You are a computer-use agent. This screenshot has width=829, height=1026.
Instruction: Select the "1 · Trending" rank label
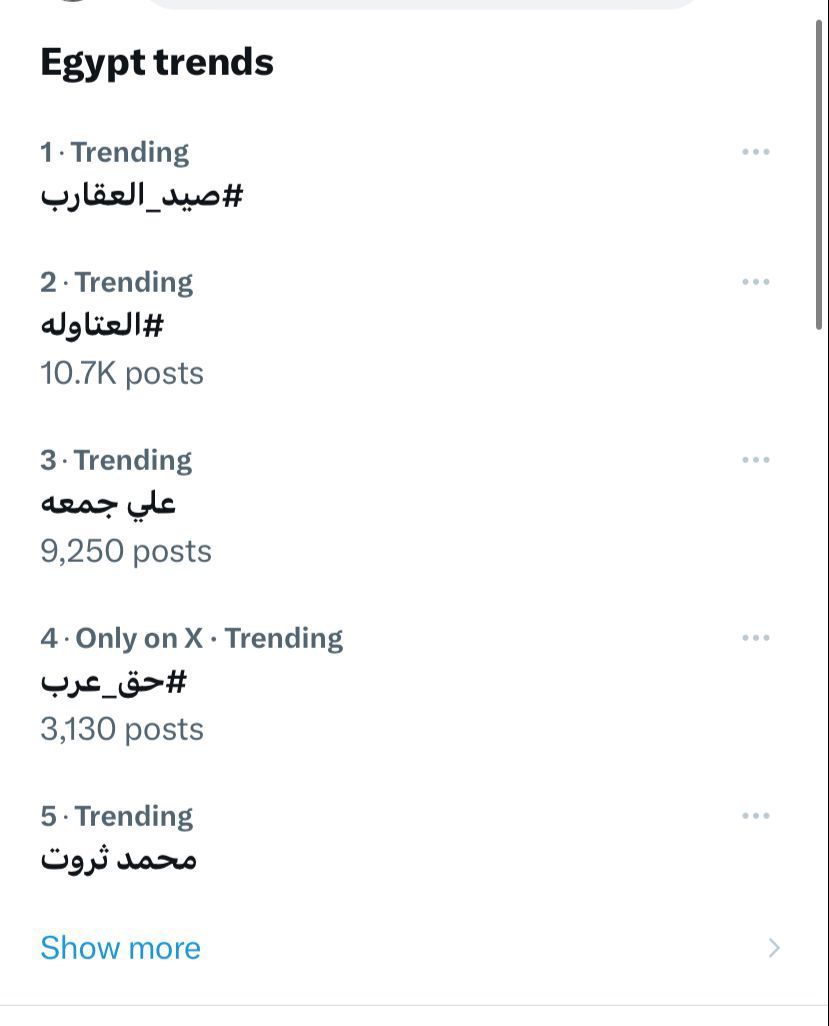[114, 152]
